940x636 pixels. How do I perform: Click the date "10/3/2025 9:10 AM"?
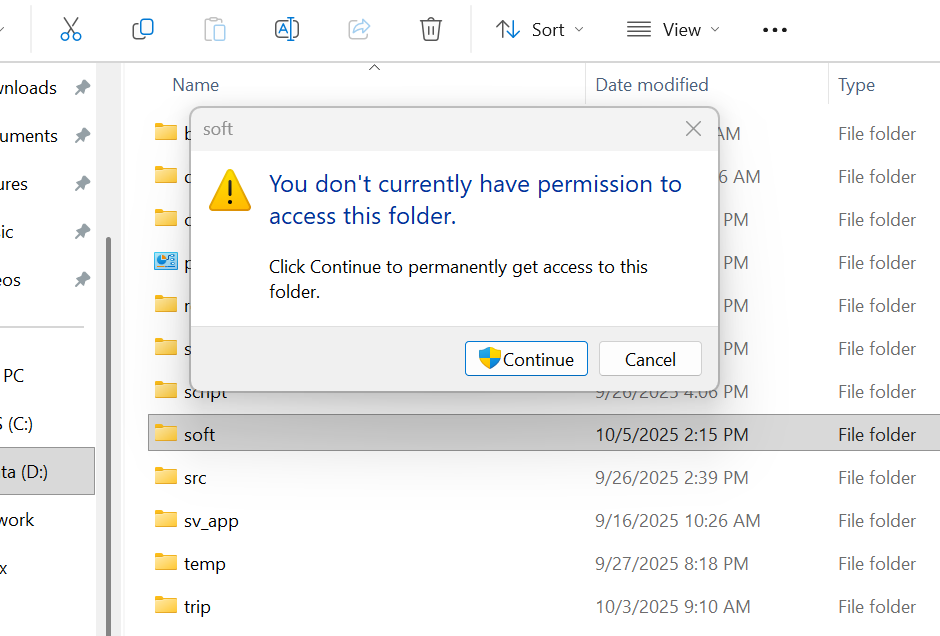coord(673,607)
